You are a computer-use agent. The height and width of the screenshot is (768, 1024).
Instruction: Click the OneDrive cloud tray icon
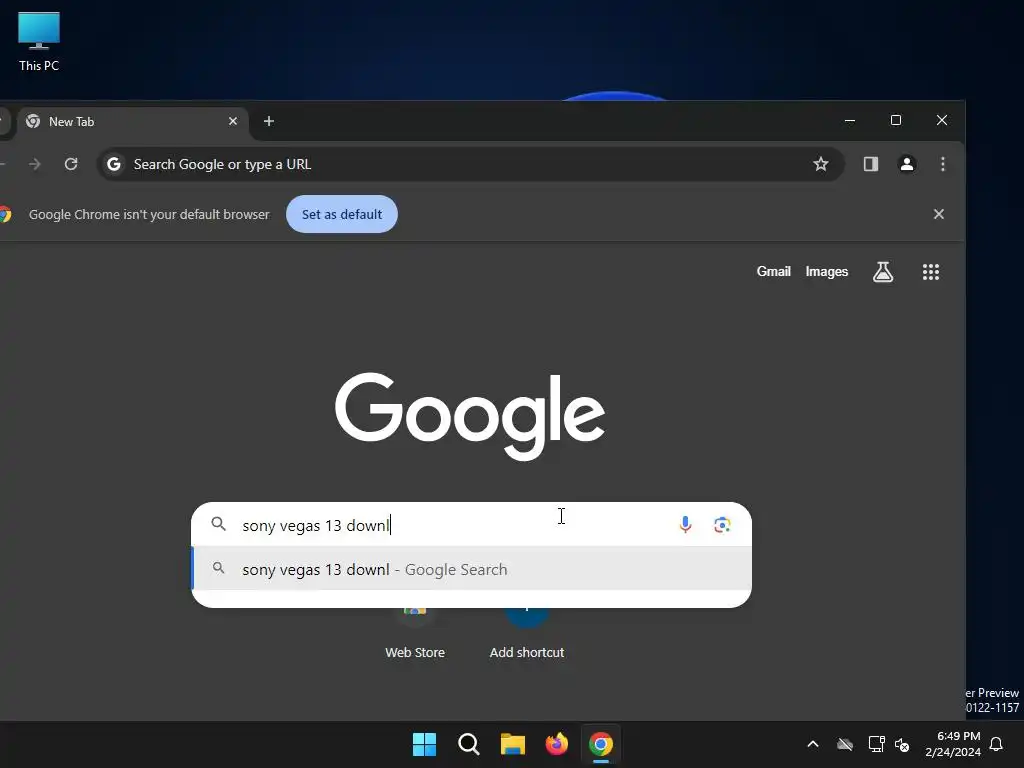click(845, 744)
